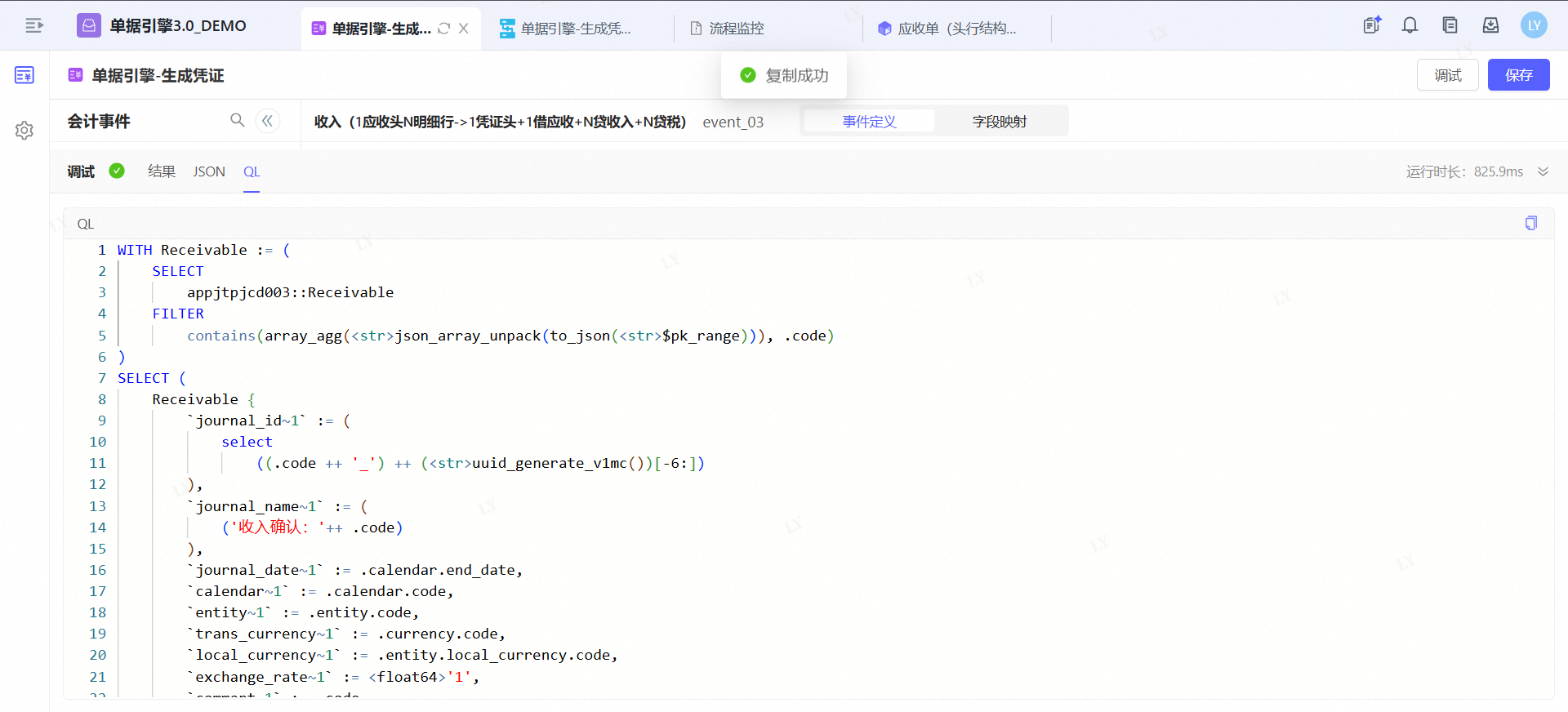Click the 保存 button
The height and width of the screenshot is (712, 1568).
pos(1518,75)
